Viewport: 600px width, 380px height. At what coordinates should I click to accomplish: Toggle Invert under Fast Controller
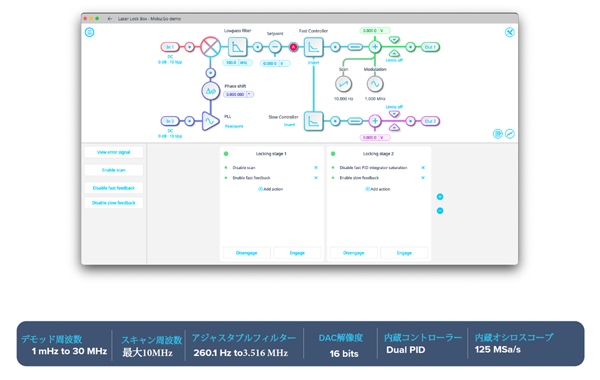(x=313, y=63)
